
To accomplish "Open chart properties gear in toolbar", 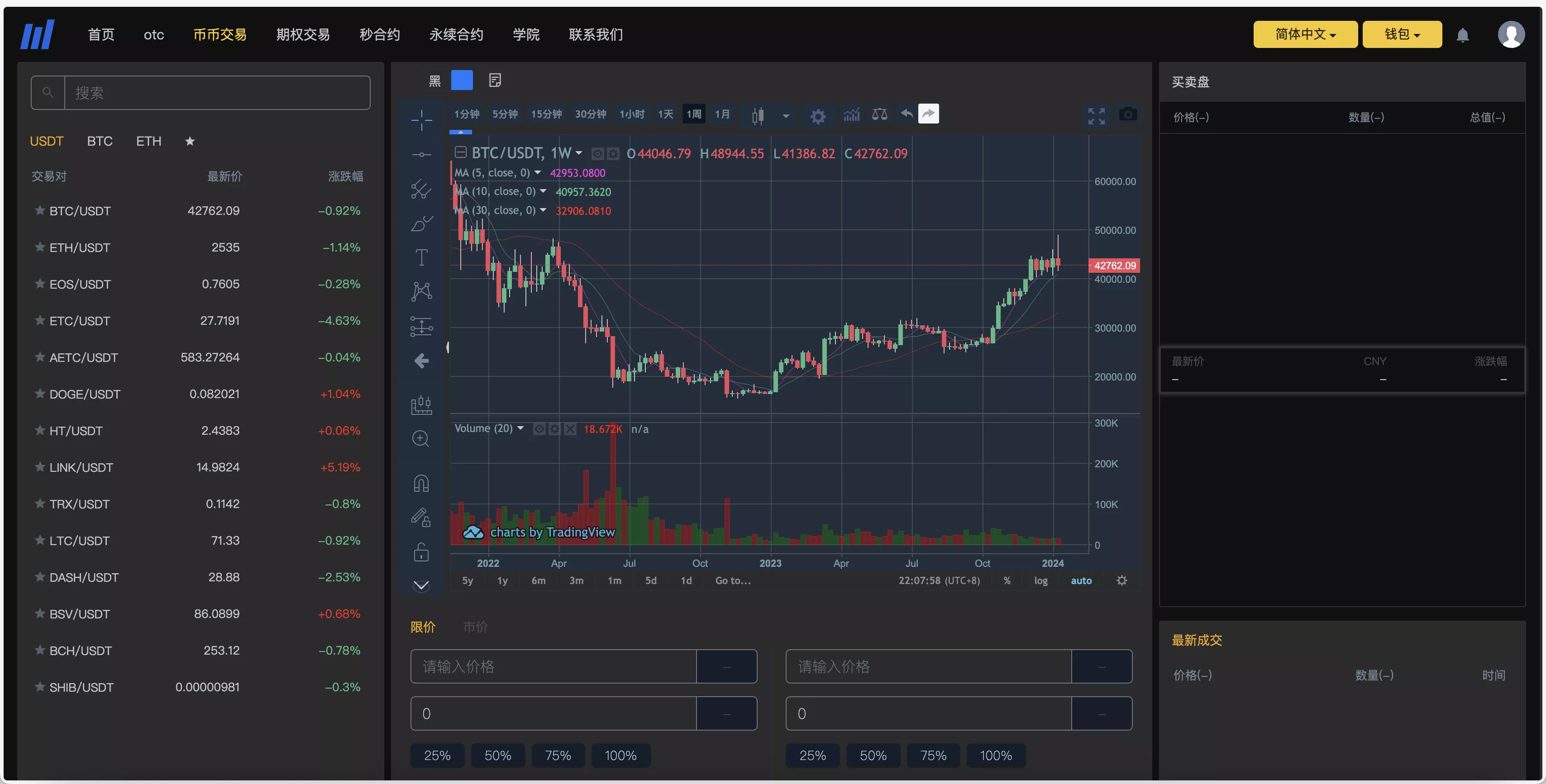I will 817,115.
